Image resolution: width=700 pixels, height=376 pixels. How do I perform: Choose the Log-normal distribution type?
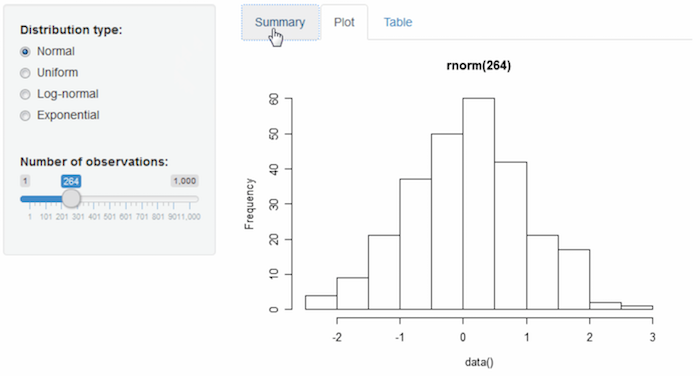tap(25, 94)
